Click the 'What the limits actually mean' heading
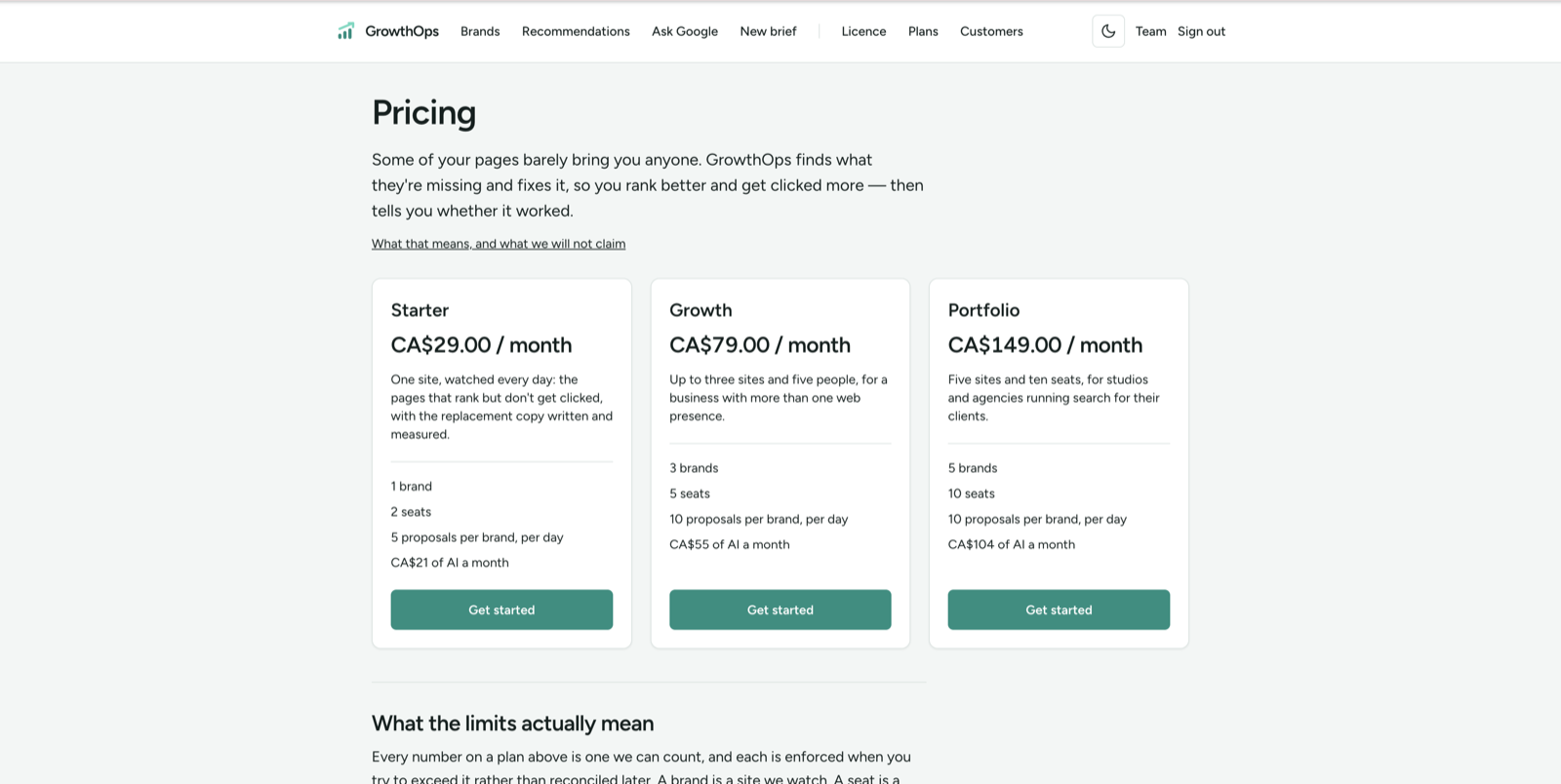The image size is (1561, 784). pos(512,724)
